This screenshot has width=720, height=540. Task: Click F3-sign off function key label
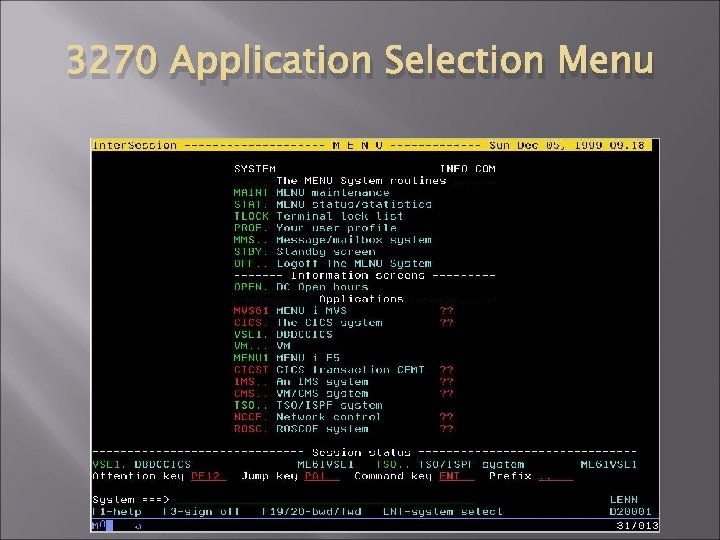click(202, 512)
